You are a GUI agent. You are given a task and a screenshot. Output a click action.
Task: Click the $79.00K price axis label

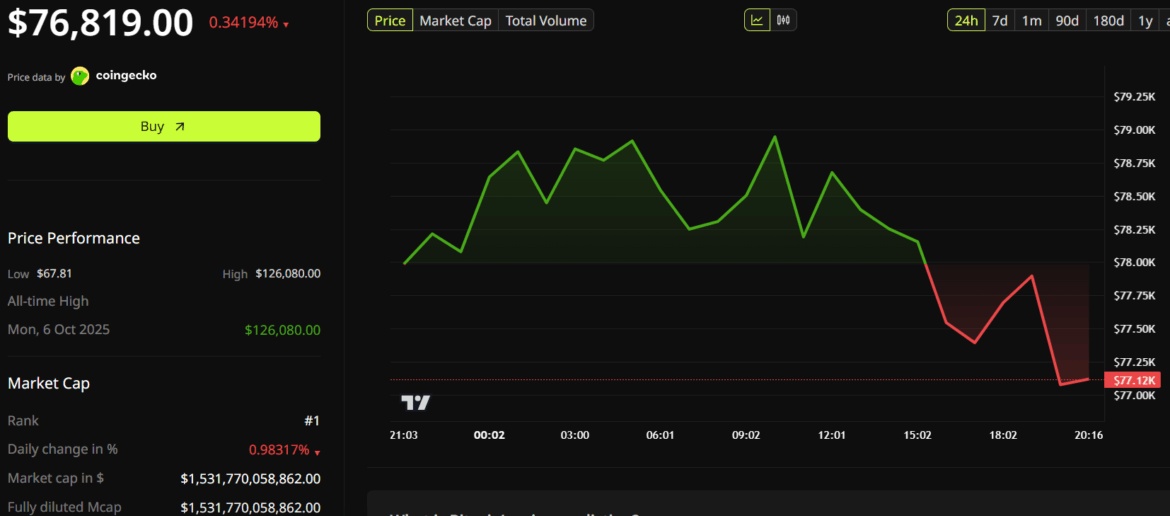1134,130
